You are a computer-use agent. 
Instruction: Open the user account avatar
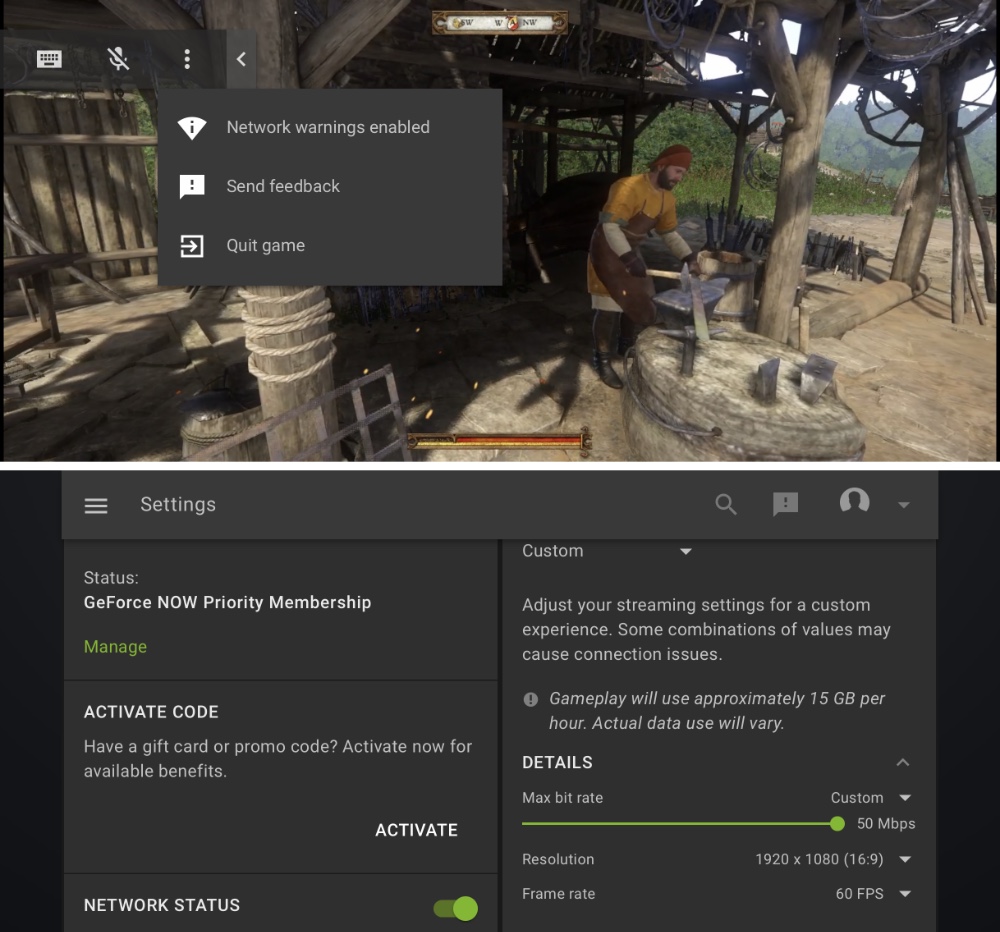(854, 503)
